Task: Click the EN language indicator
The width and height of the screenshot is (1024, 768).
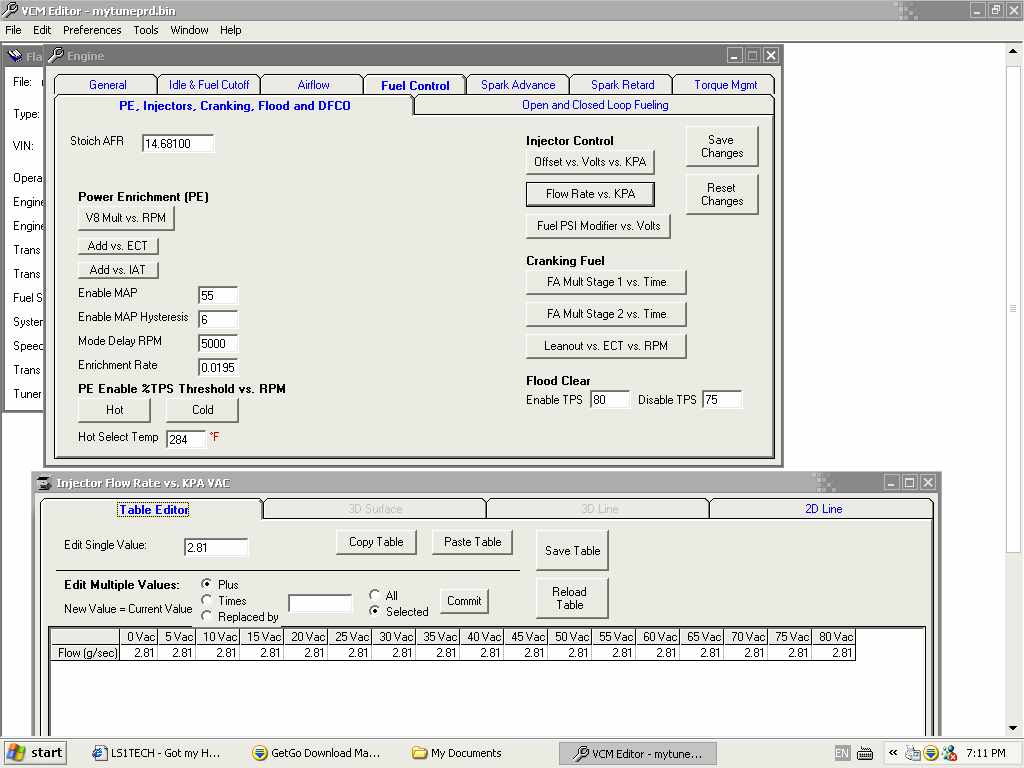Action: click(x=842, y=753)
